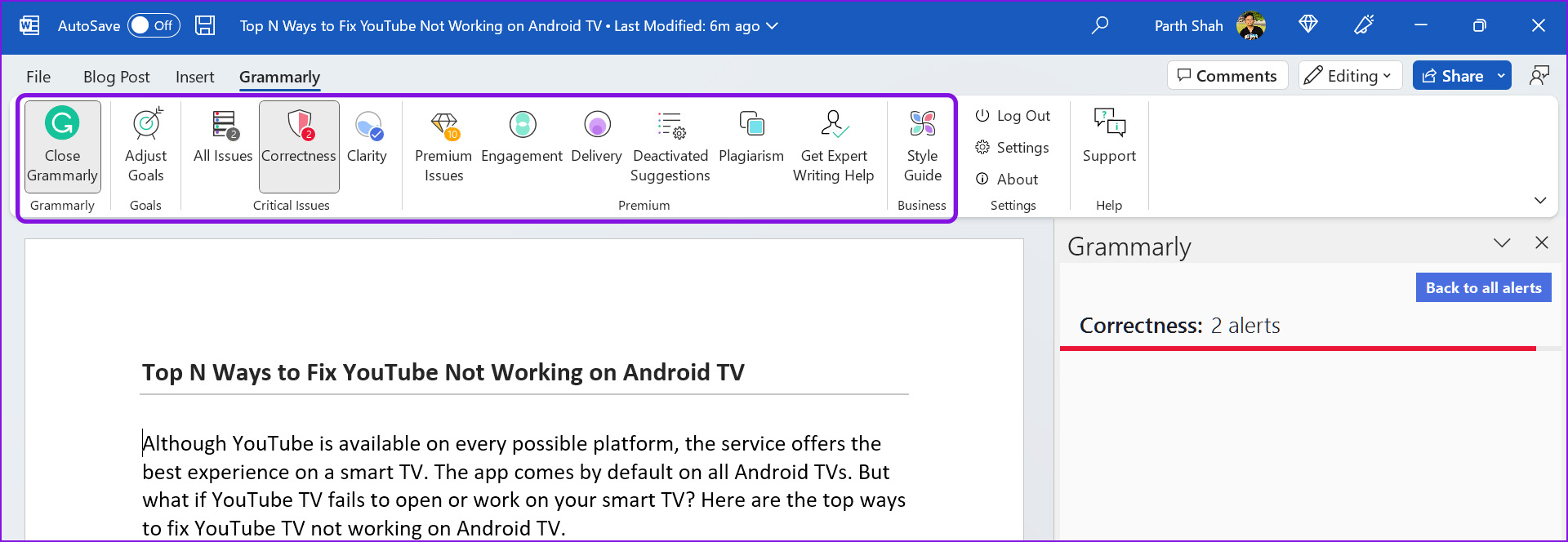
Task: Close the Grammarly side pane
Action: click(1542, 242)
